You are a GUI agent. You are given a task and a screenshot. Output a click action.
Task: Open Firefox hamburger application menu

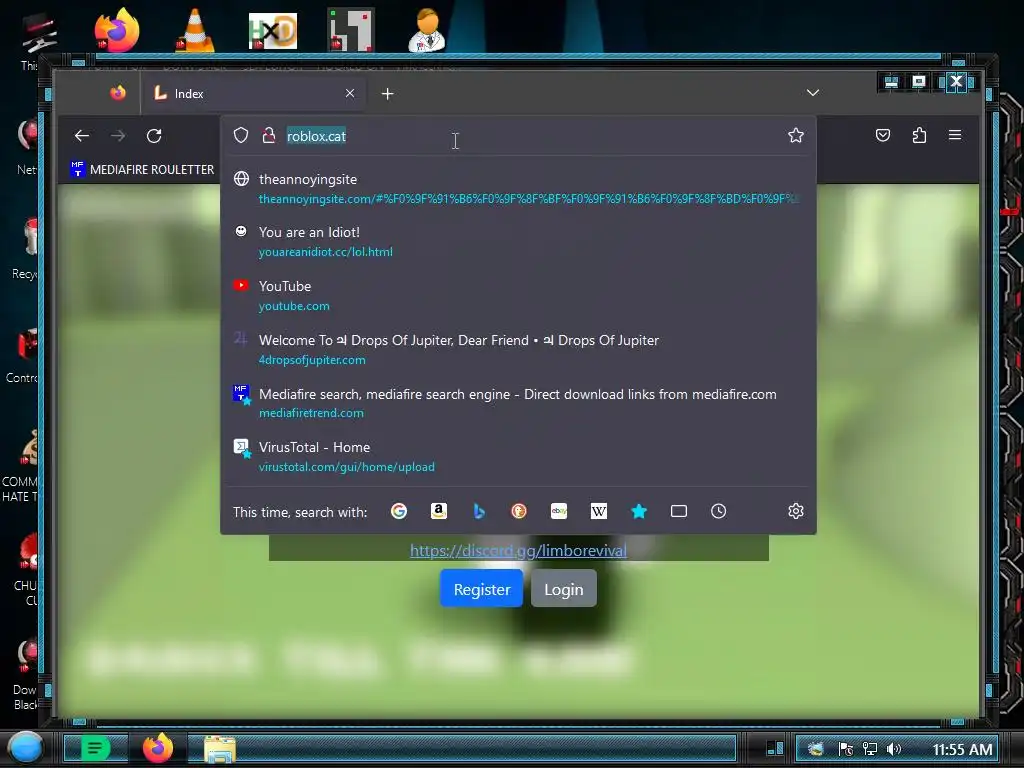[955, 135]
